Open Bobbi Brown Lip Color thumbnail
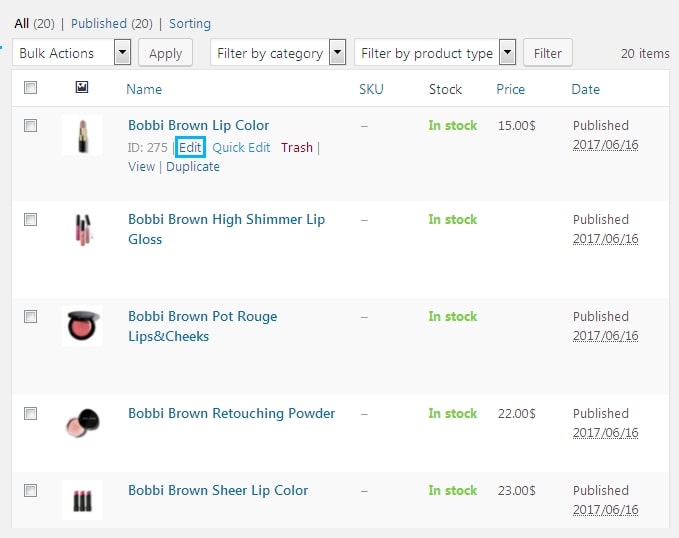 coord(82,135)
